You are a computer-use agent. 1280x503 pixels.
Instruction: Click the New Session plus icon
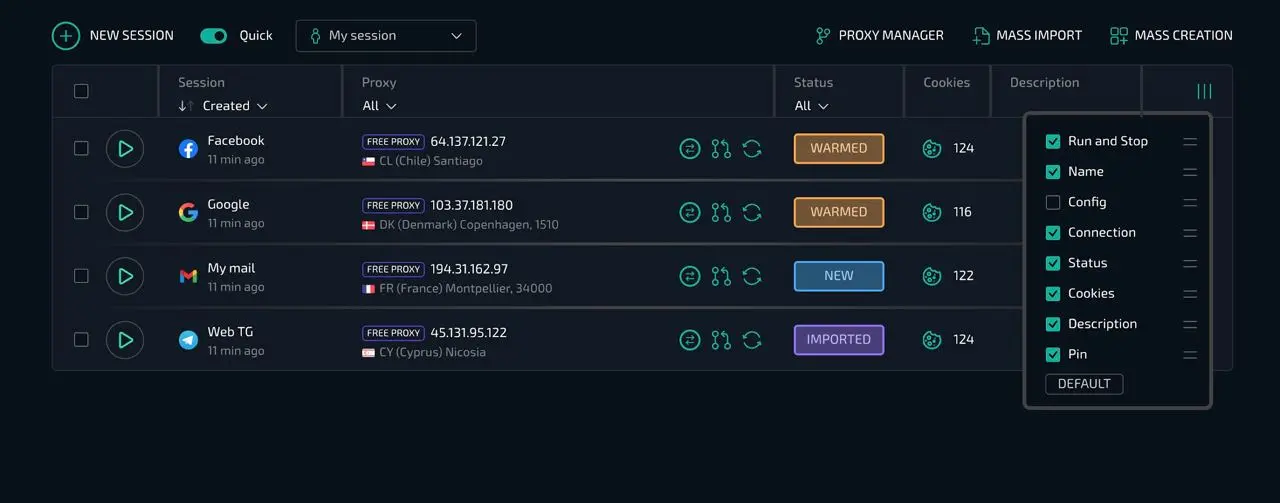point(66,36)
